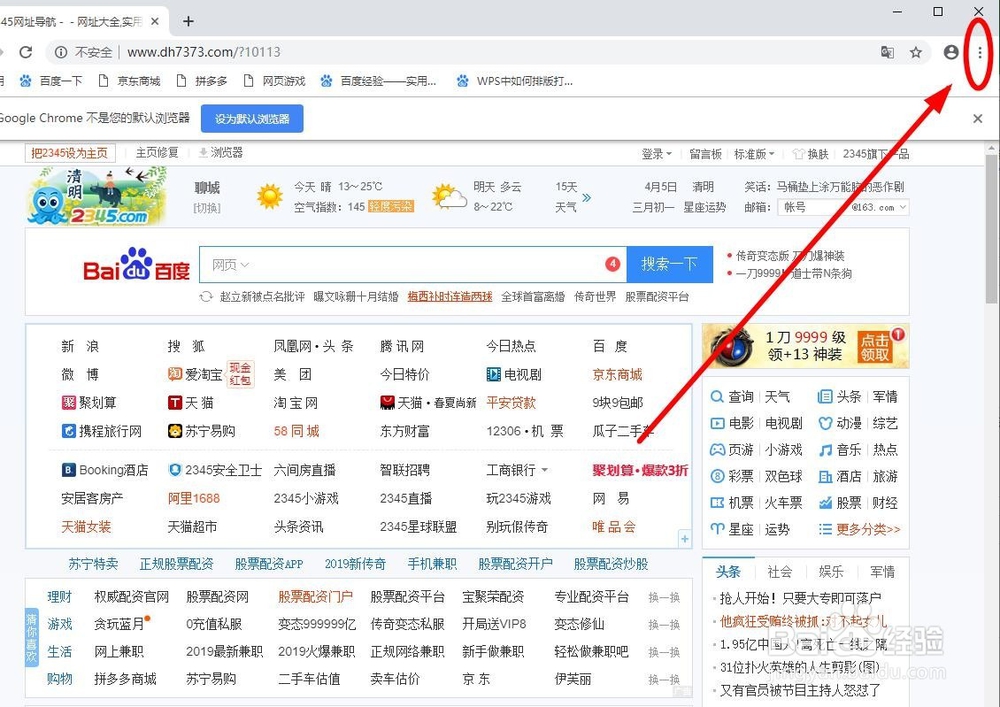
Task: Open the 聚划算 link with icon
Action: coord(89,403)
